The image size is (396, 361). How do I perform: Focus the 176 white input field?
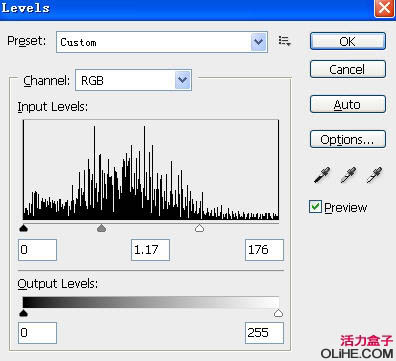point(264,250)
